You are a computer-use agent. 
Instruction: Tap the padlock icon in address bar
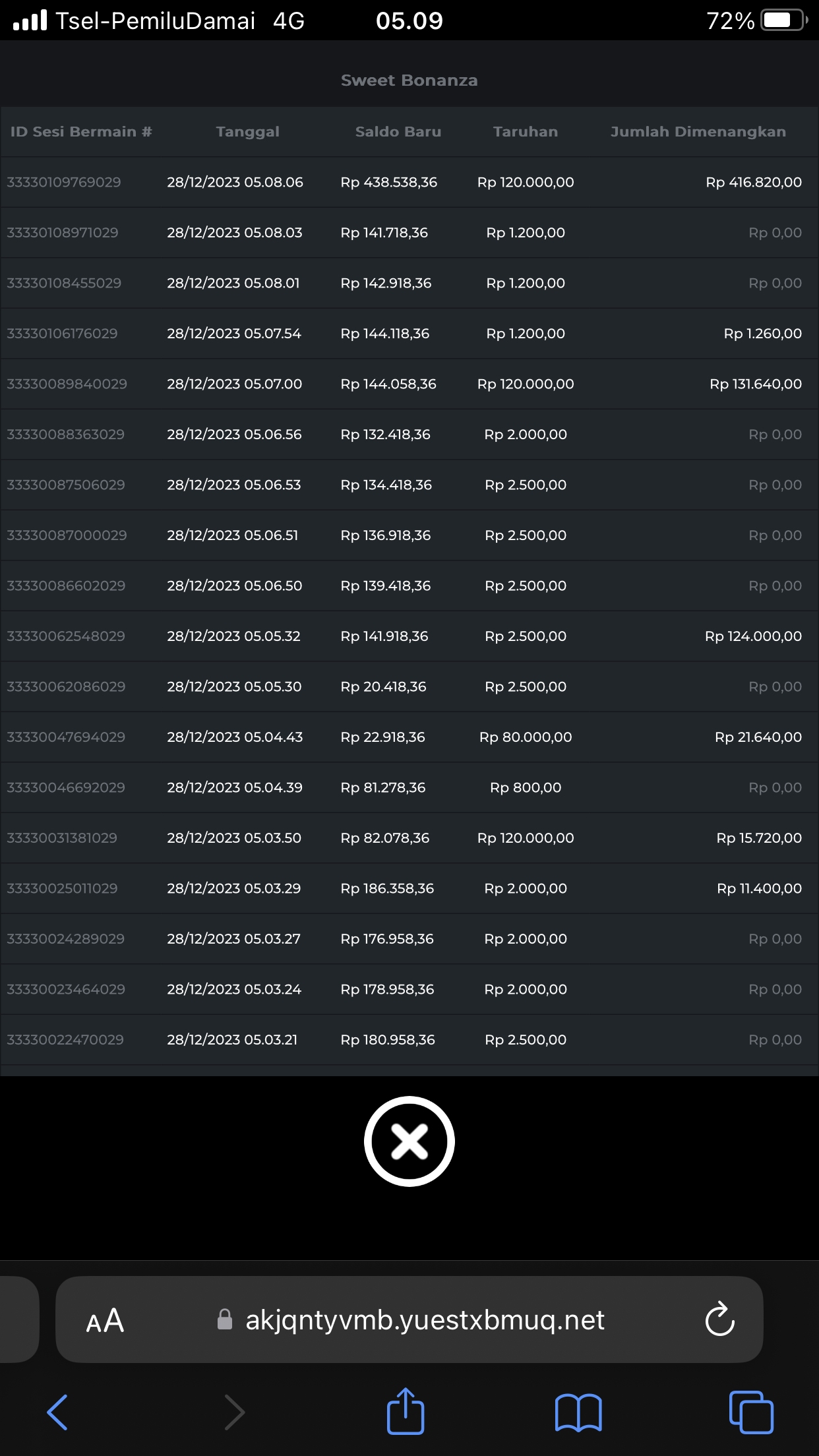(x=225, y=1319)
